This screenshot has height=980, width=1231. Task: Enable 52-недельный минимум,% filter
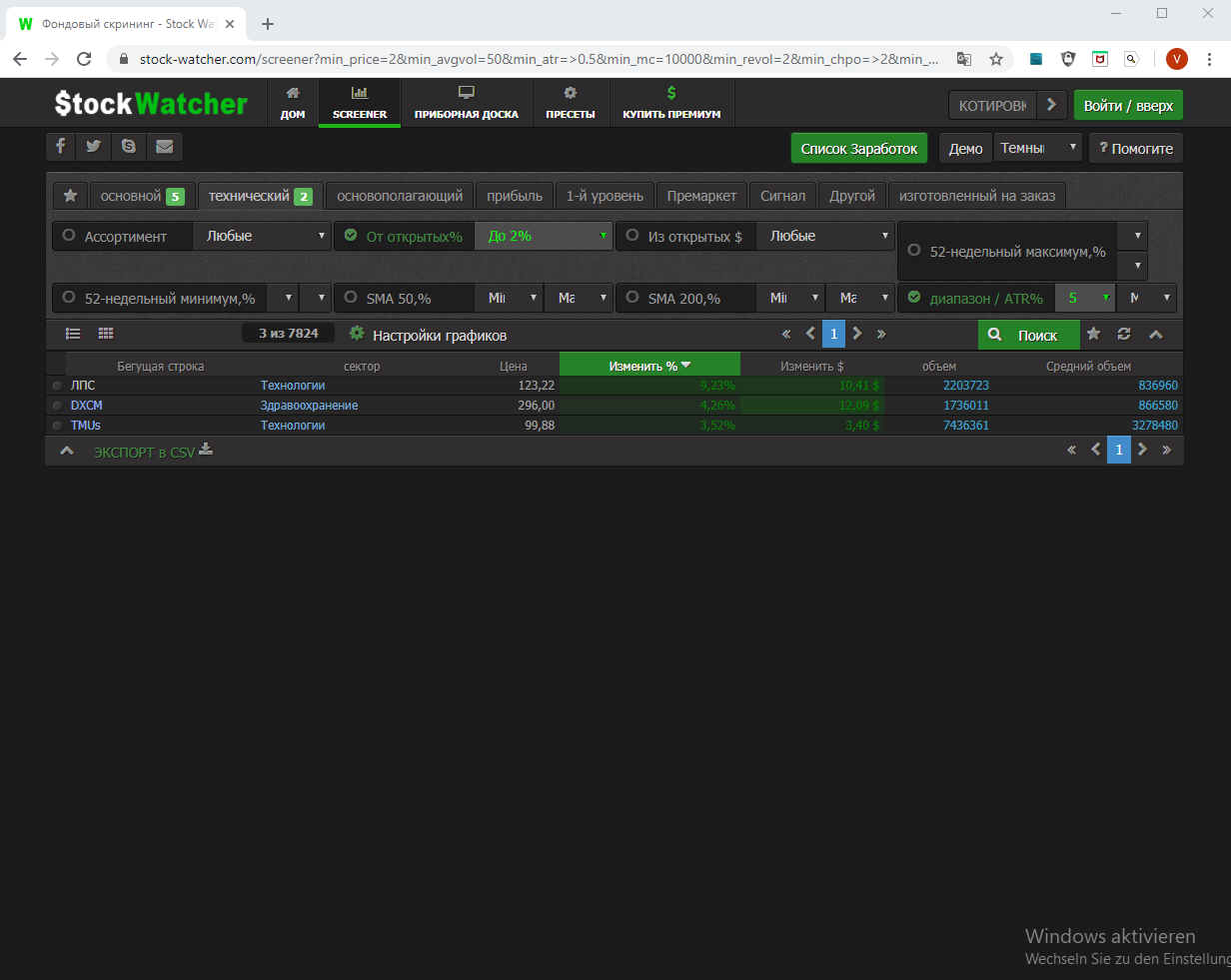click(69, 298)
